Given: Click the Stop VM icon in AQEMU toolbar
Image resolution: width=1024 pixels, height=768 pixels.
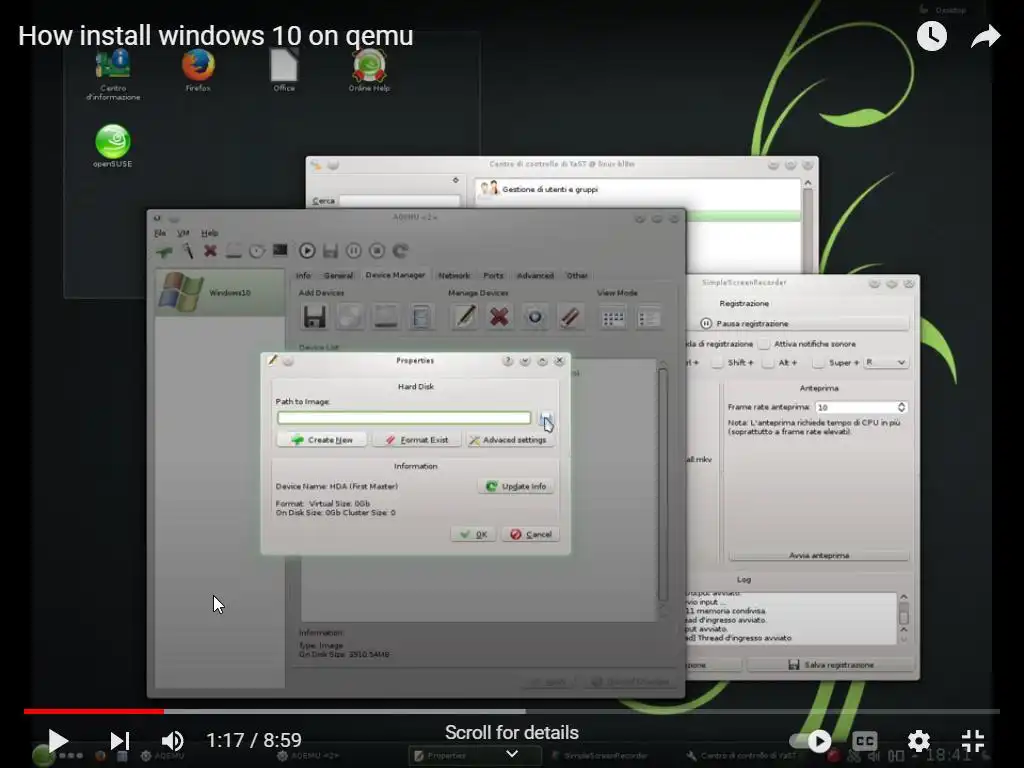Looking at the screenshot, I should (x=377, y=251).
